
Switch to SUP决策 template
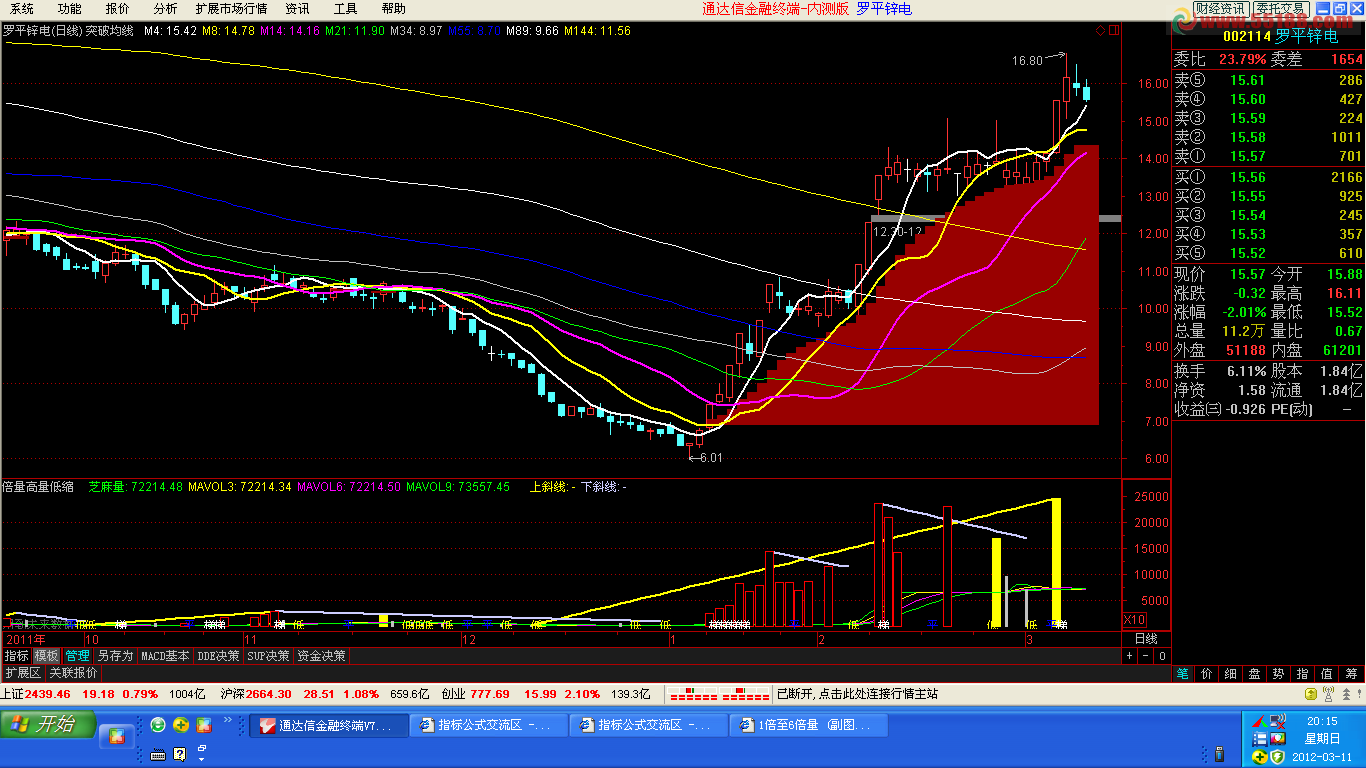[269, 656]
